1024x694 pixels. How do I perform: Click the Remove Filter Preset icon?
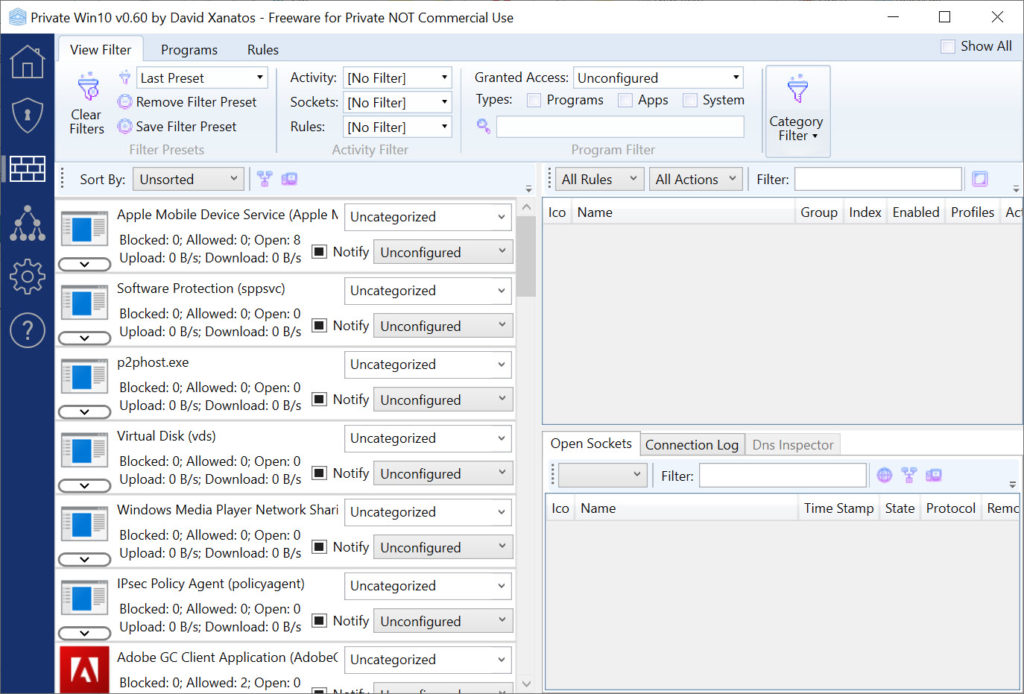[125, 102]
